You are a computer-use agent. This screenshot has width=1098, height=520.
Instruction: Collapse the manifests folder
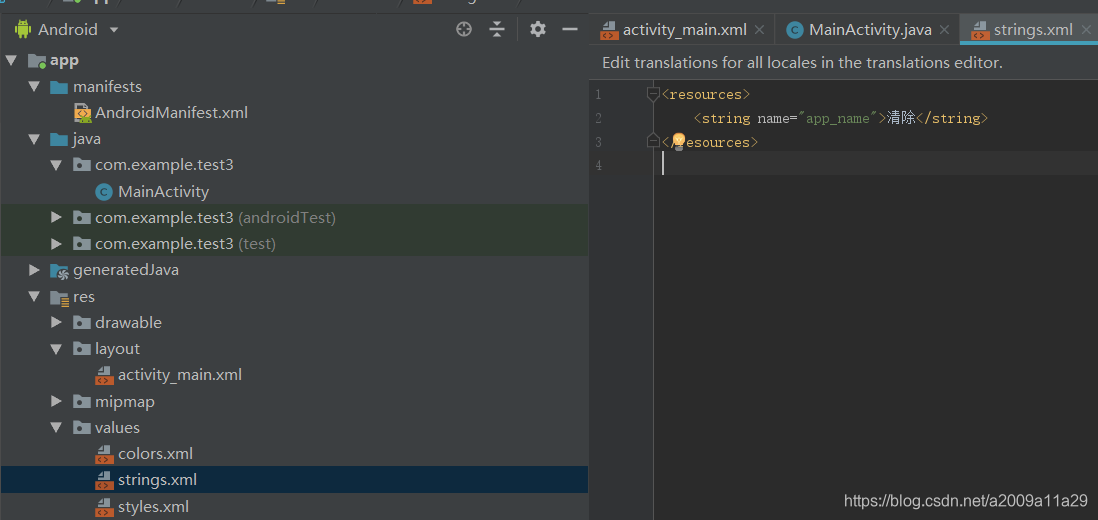click(34, 87)
